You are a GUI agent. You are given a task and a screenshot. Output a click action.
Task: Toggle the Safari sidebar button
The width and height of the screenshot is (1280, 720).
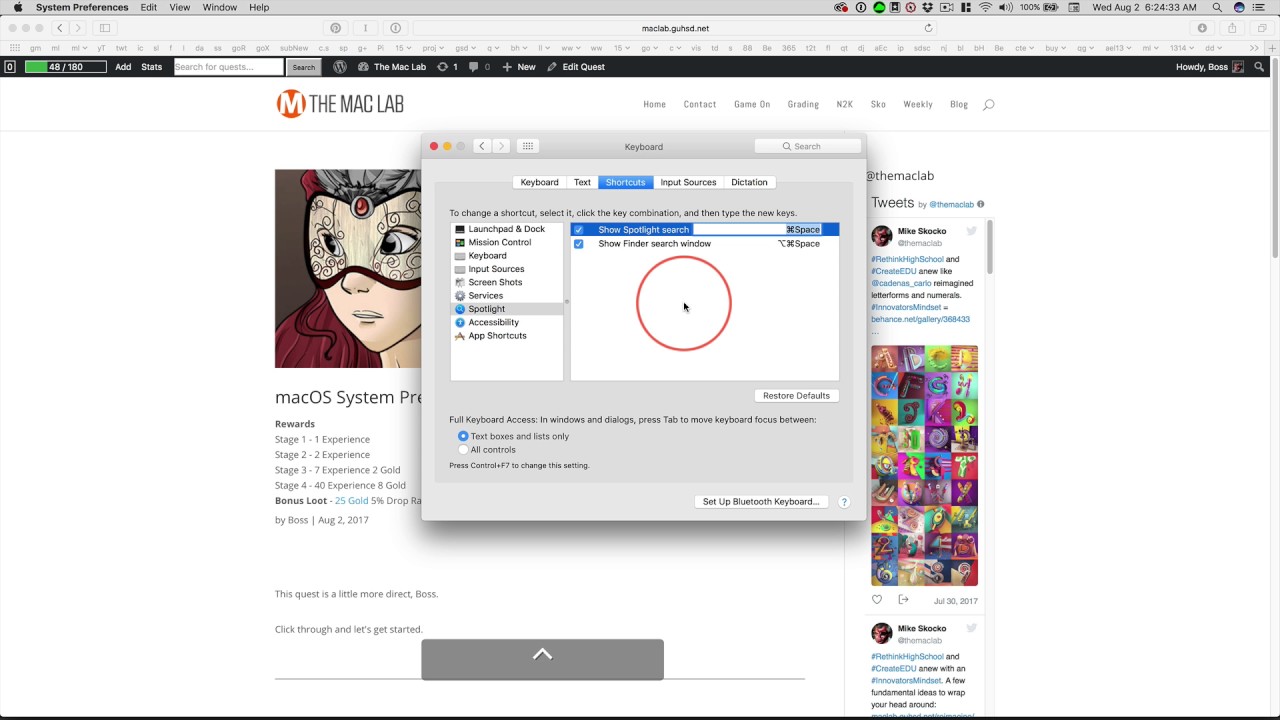coord(105,28)
